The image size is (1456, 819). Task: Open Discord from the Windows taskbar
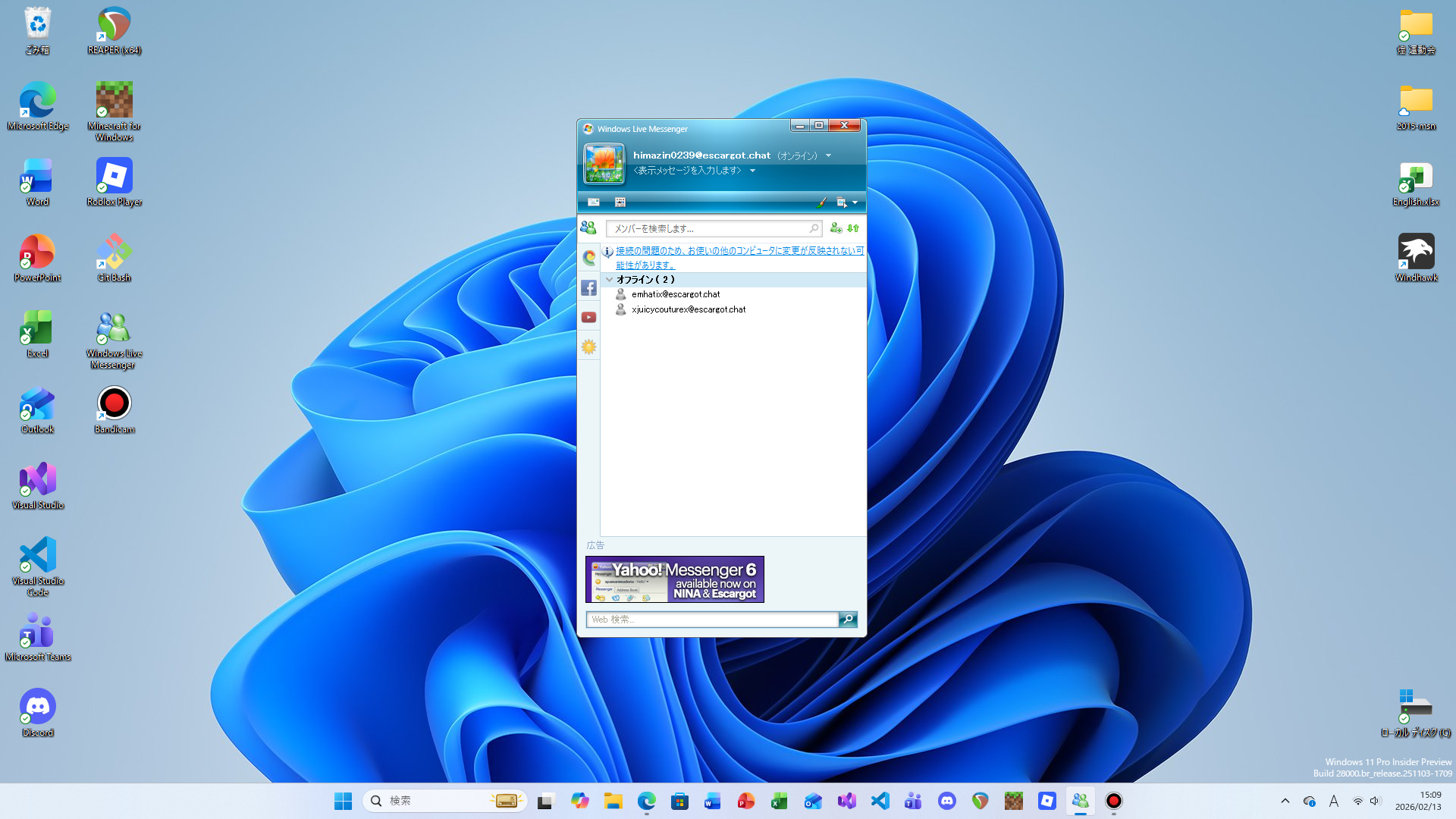[x=946, y=801]
